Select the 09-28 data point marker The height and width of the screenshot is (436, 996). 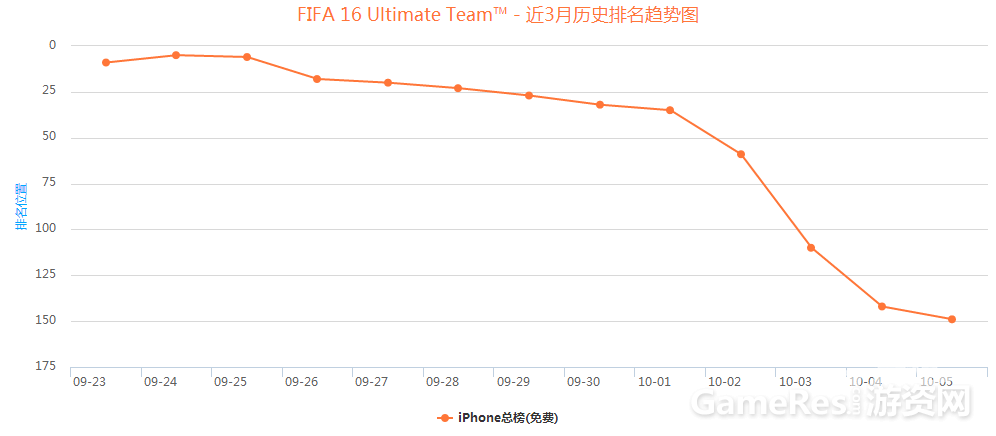(458, 88)
